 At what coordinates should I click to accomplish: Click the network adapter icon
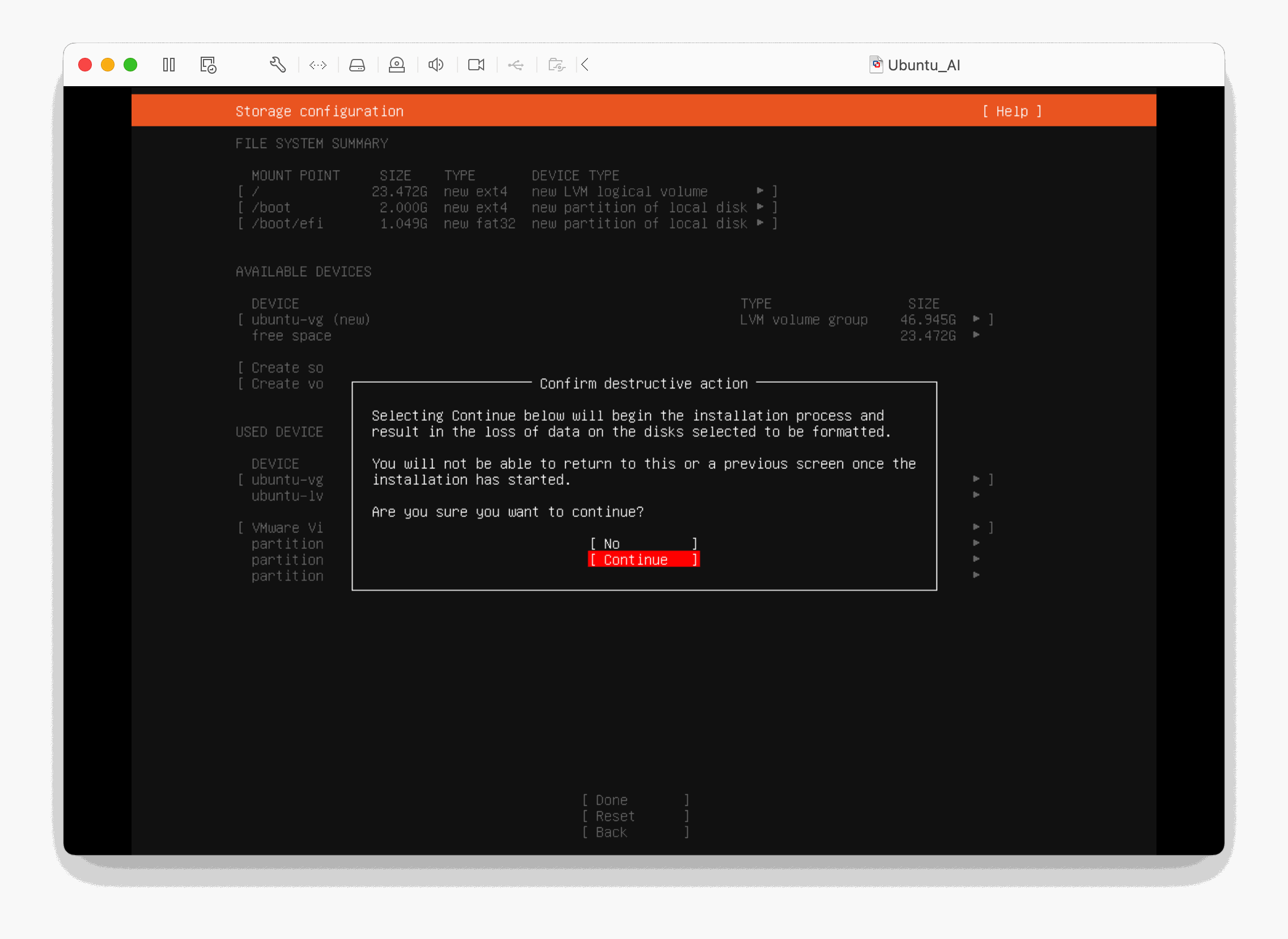317,65
